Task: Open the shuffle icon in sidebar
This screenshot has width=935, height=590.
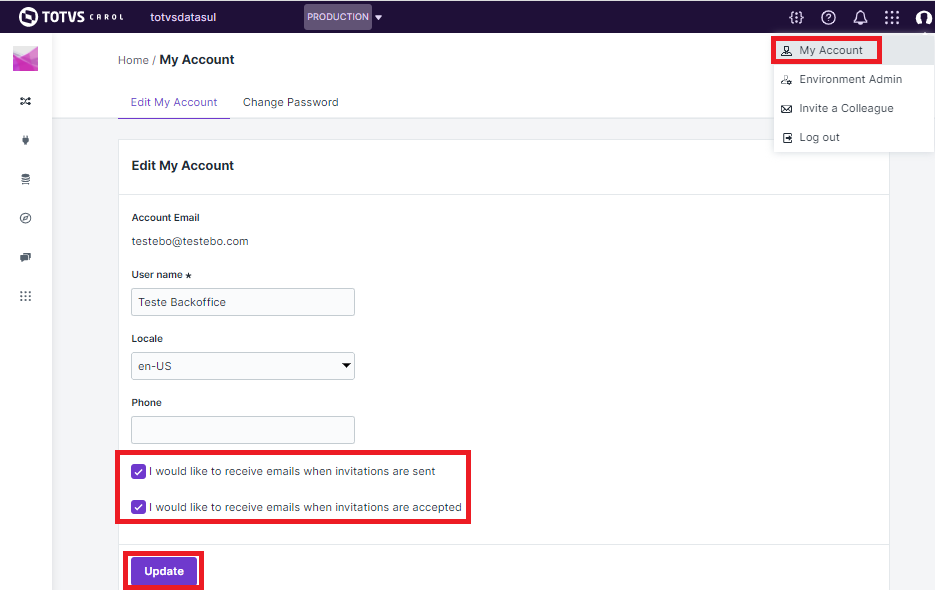Action: 25,101
